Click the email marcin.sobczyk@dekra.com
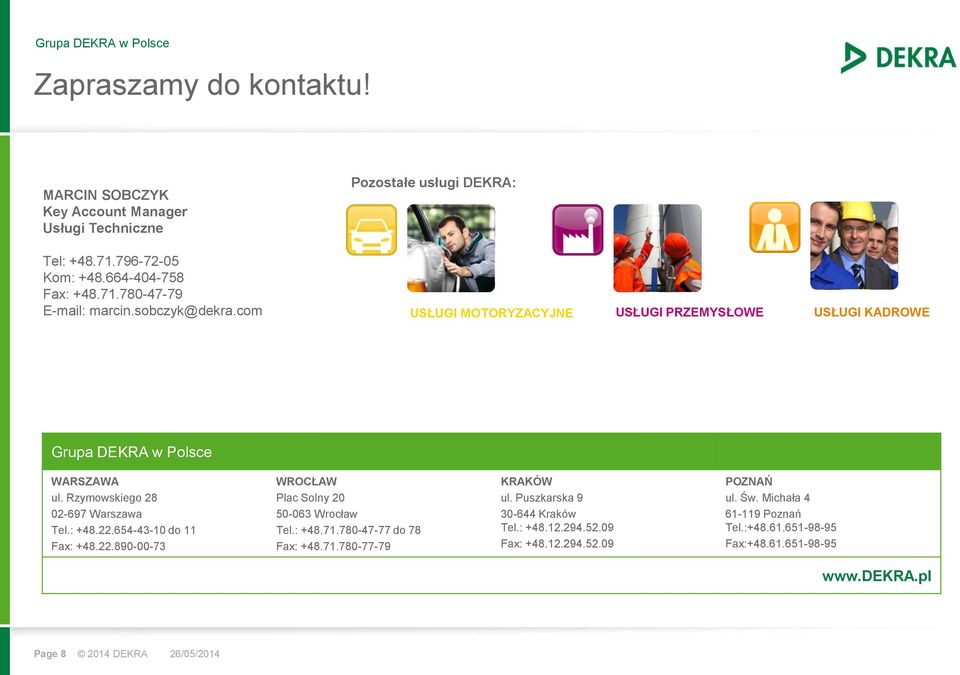This screenshot has height=675, width=960. [x=176, y=311]
